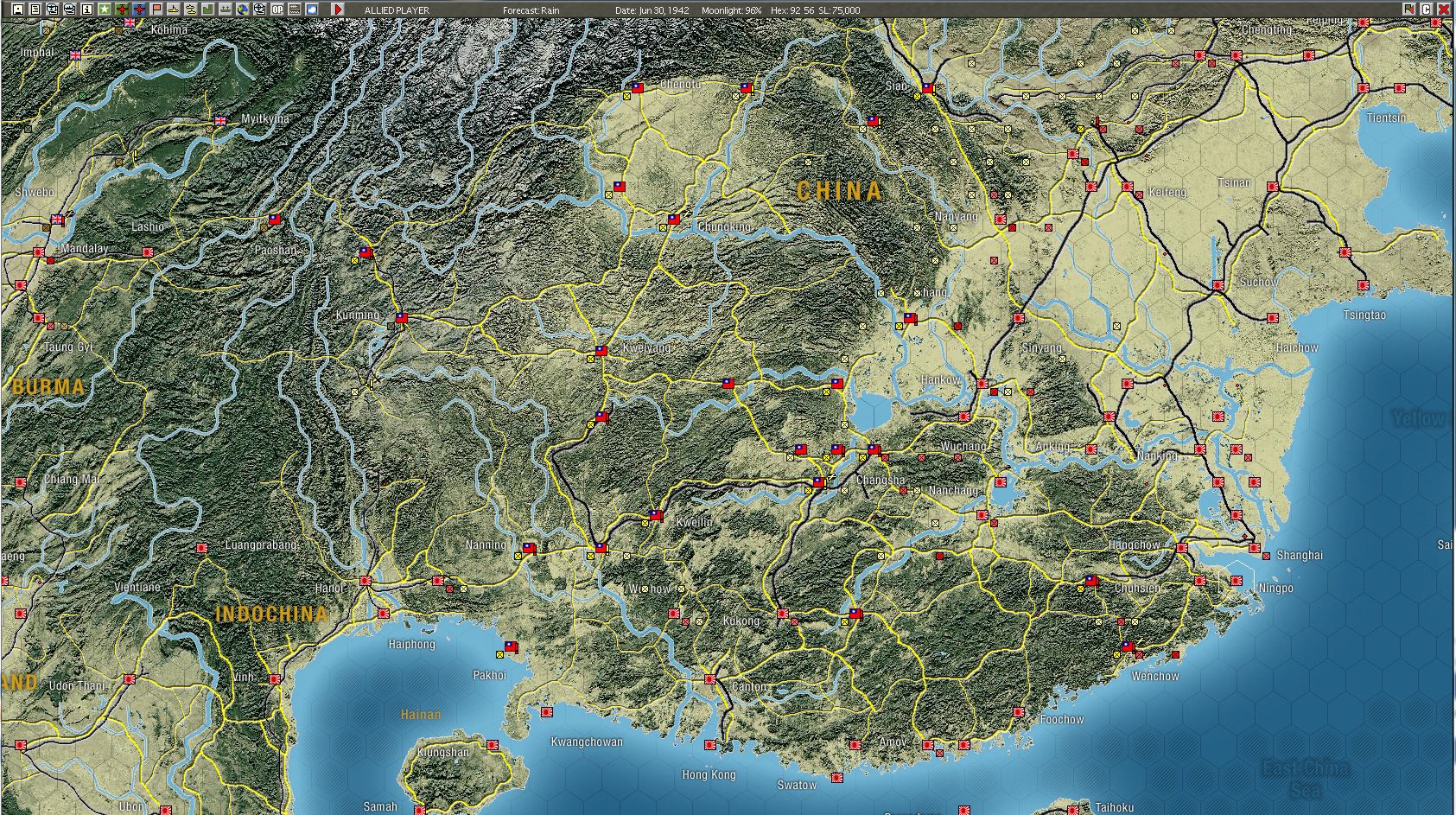
Task: Click the OP toolbar button
Action: pos(277,10)
